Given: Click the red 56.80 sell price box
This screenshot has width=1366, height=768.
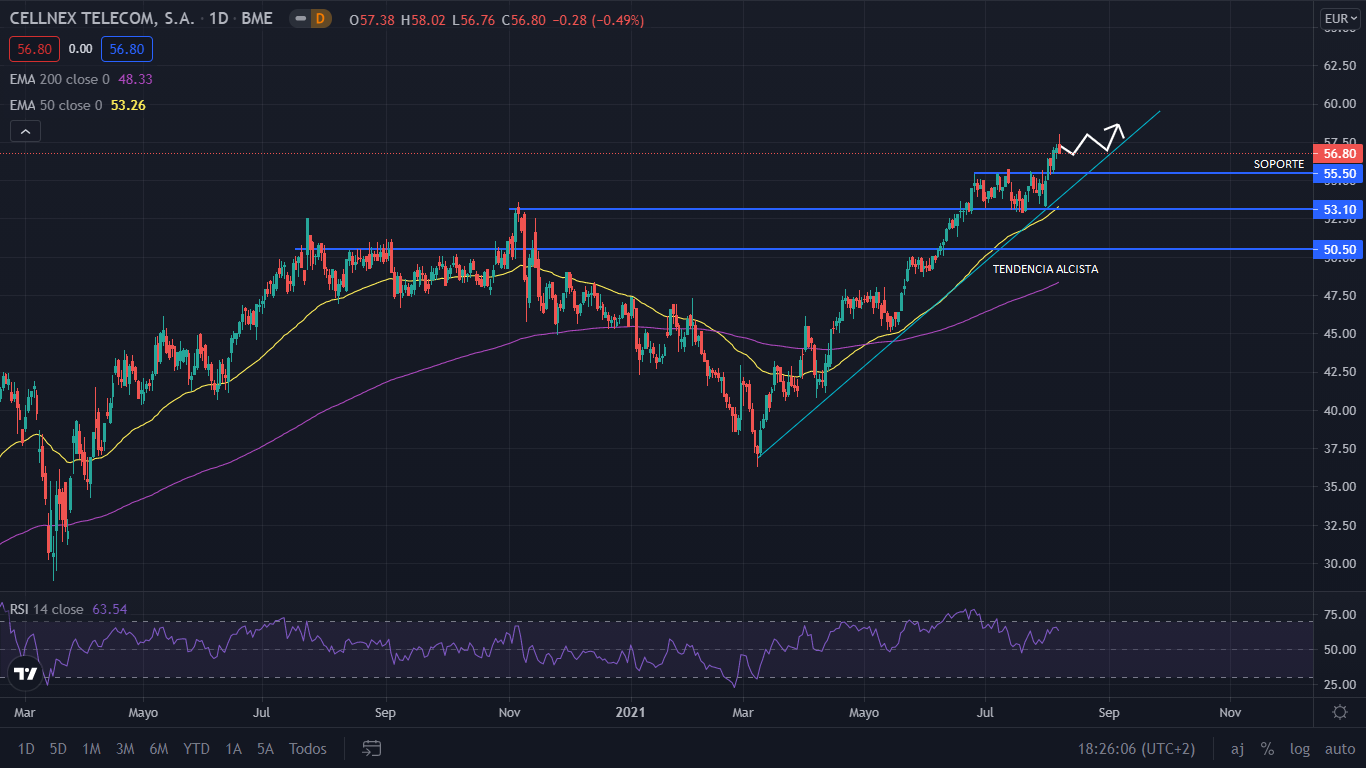Looking at the screenshot, I should point(35,49).
